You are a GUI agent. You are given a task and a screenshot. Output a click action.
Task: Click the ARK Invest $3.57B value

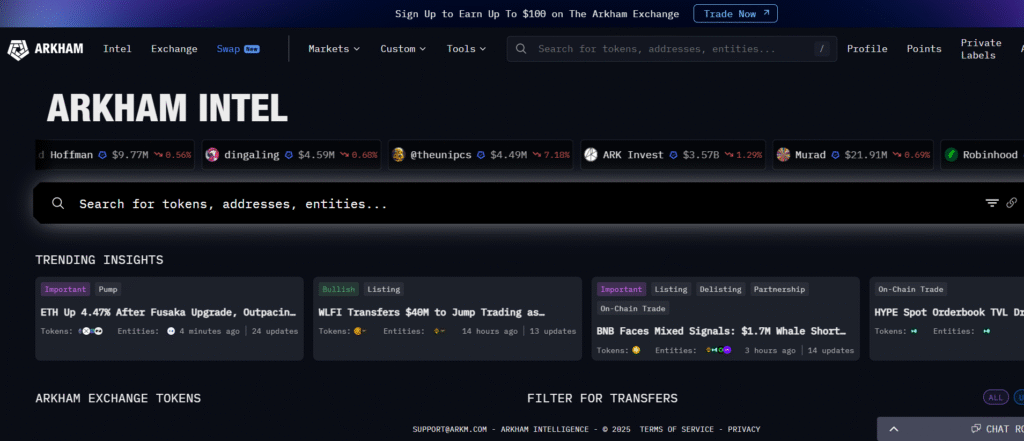701,155
